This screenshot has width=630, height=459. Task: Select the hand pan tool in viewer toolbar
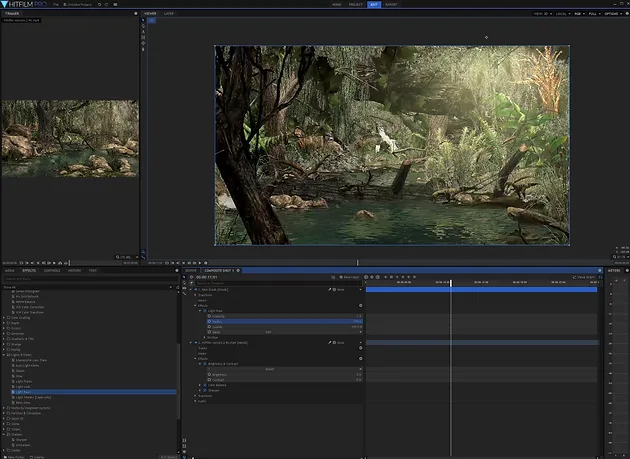pos(143,26)
